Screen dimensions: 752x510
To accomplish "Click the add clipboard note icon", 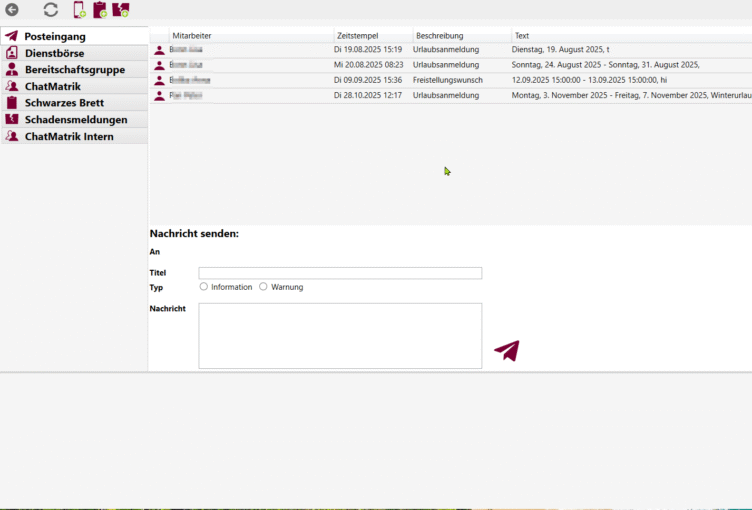I will pyautogui.click(x=100, y=10).
